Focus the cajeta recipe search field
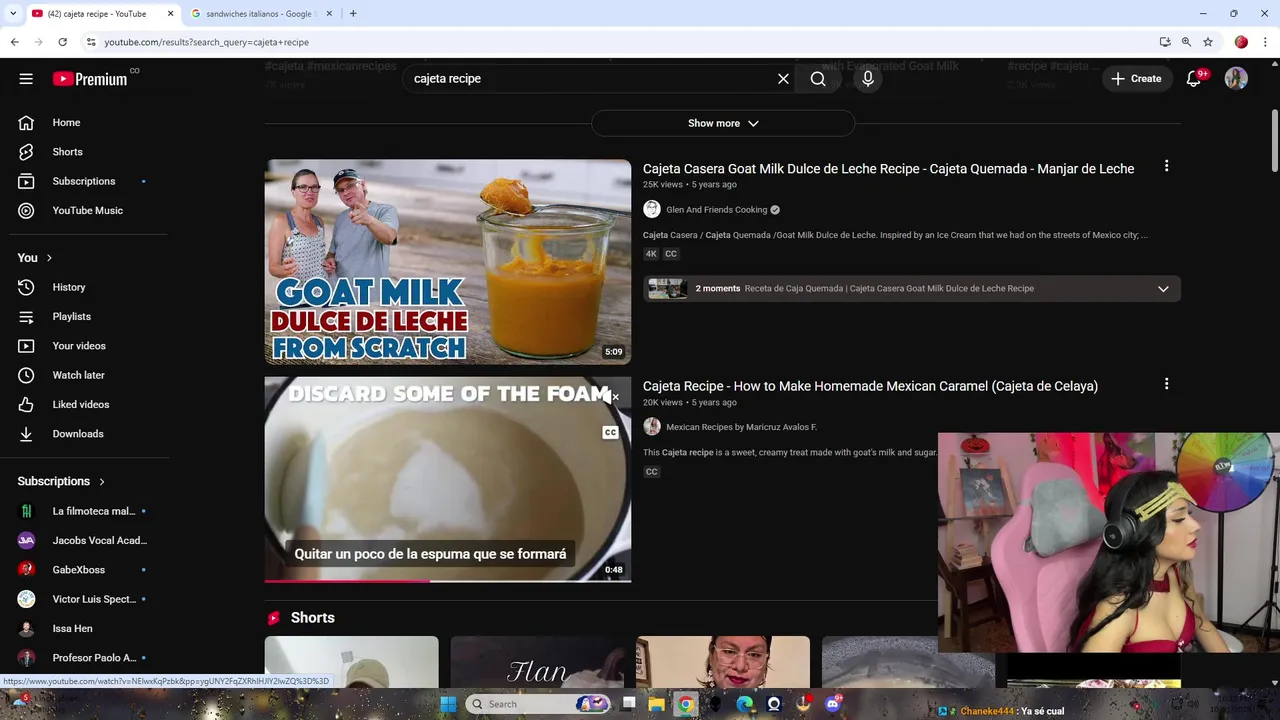 590,79
